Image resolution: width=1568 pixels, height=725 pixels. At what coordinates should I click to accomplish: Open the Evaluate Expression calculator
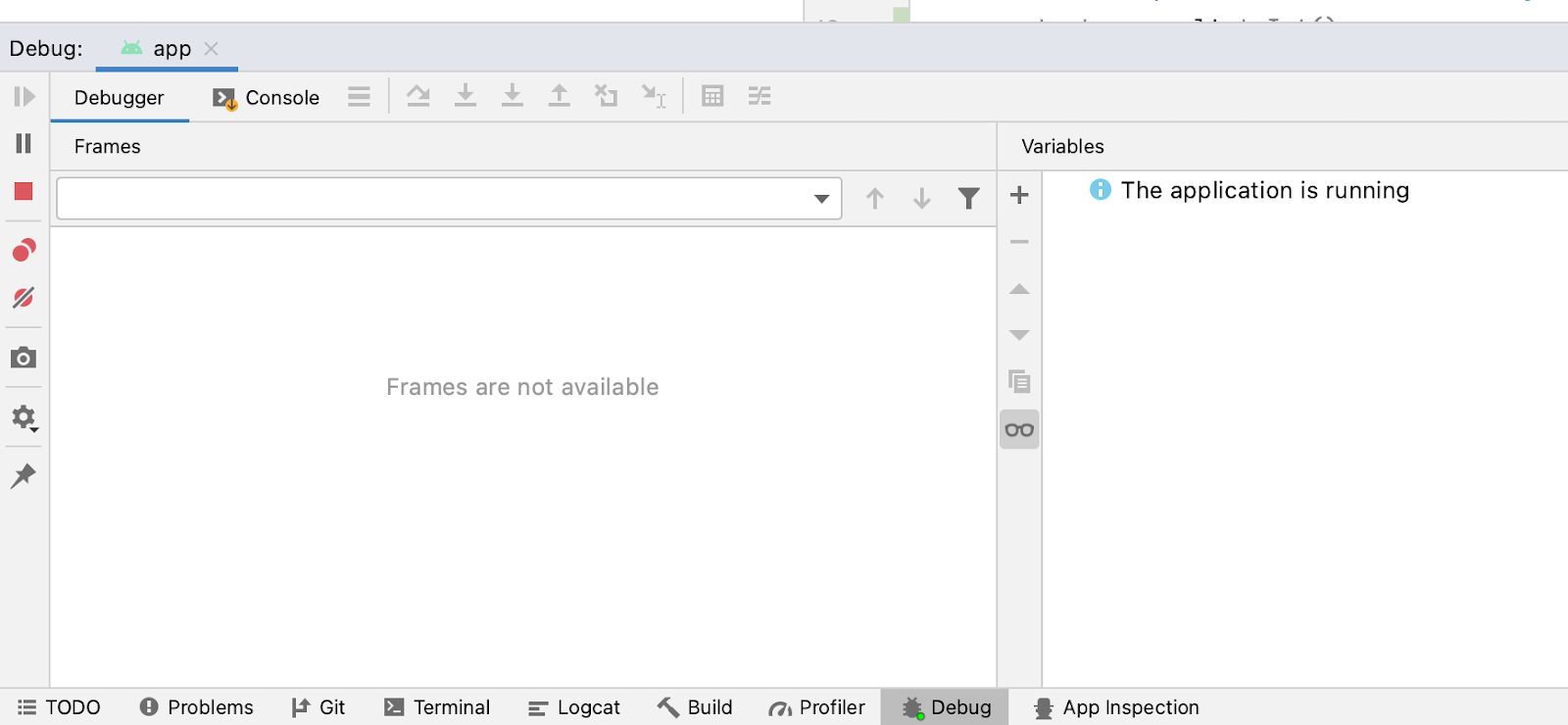[x=712, y=96]
